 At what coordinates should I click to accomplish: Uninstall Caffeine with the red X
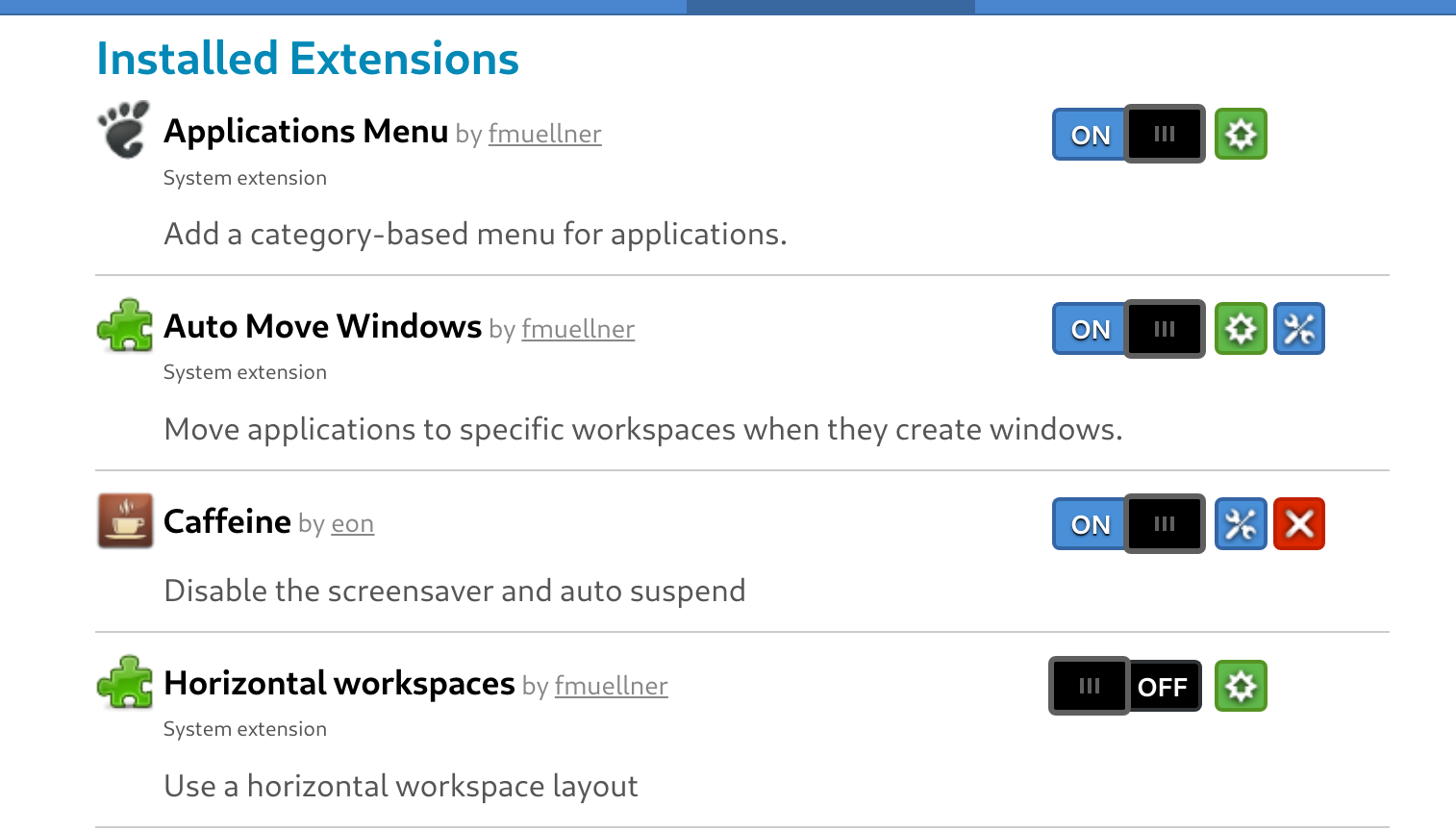tap(1299, 524)
